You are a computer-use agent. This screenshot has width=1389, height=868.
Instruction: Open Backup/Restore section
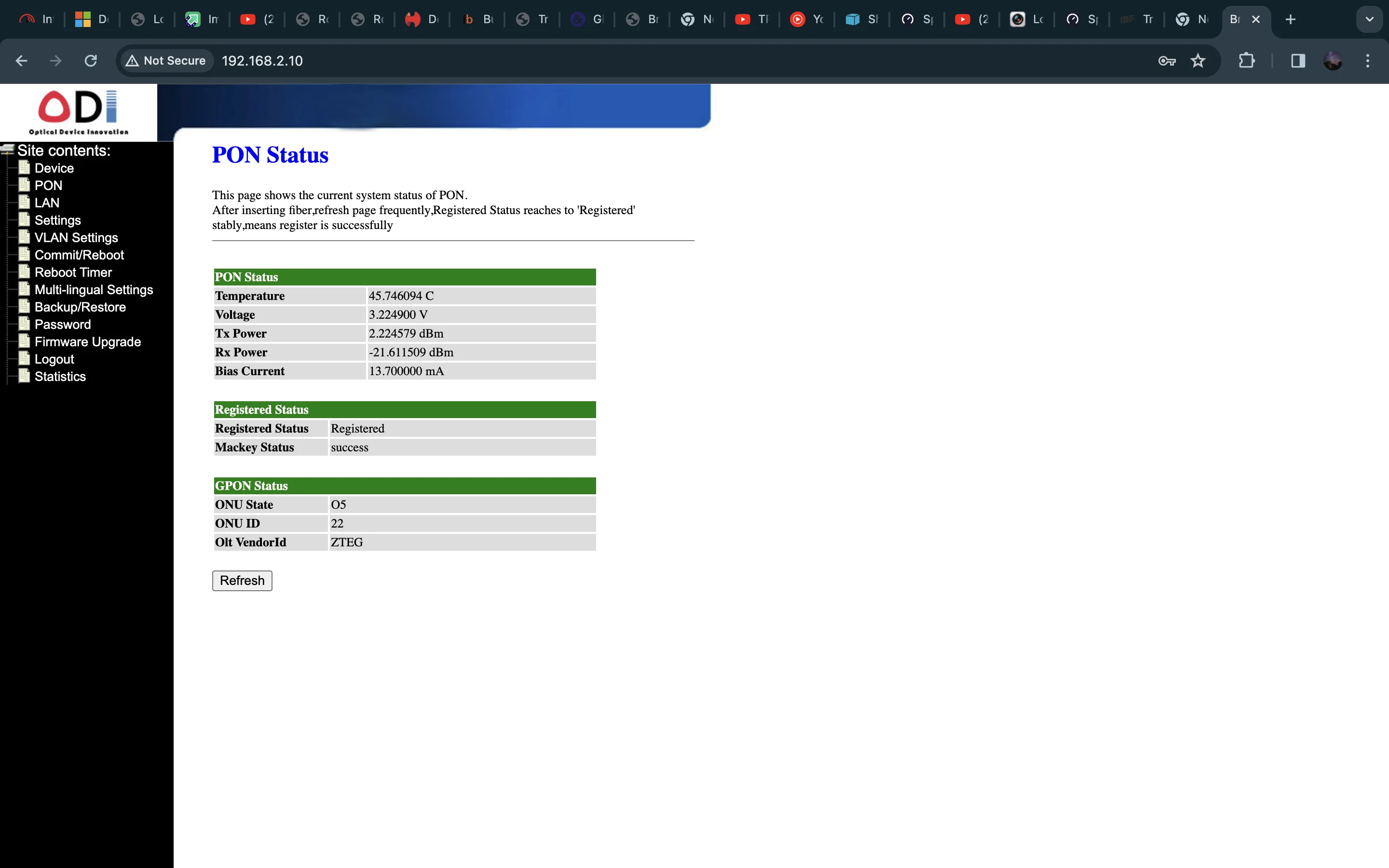[79, 306]
